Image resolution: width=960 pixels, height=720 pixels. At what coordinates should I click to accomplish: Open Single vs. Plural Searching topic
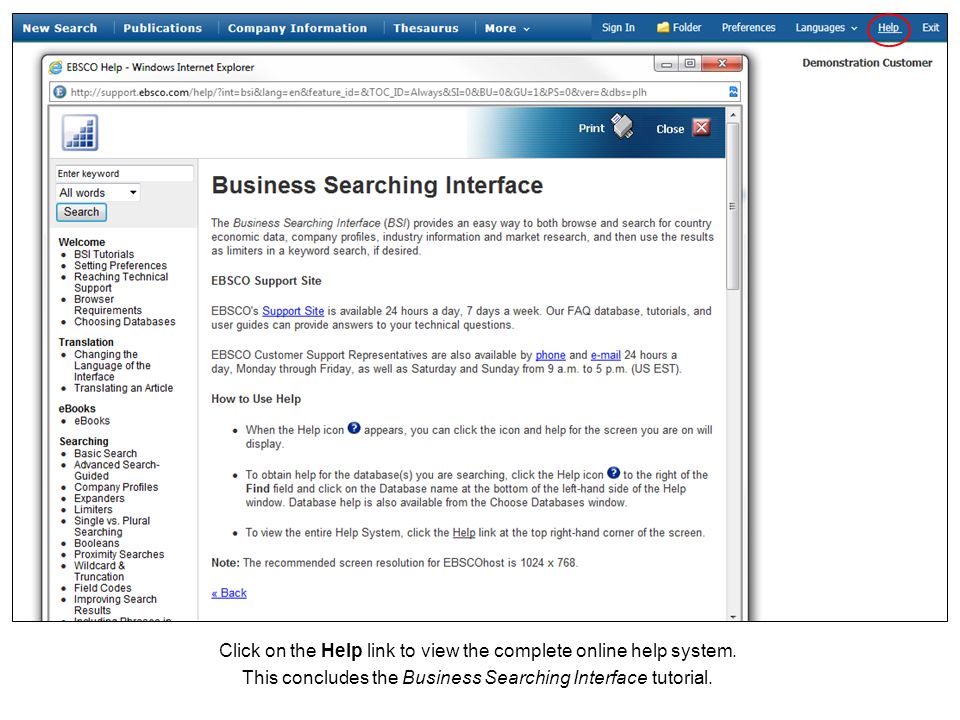112,527
